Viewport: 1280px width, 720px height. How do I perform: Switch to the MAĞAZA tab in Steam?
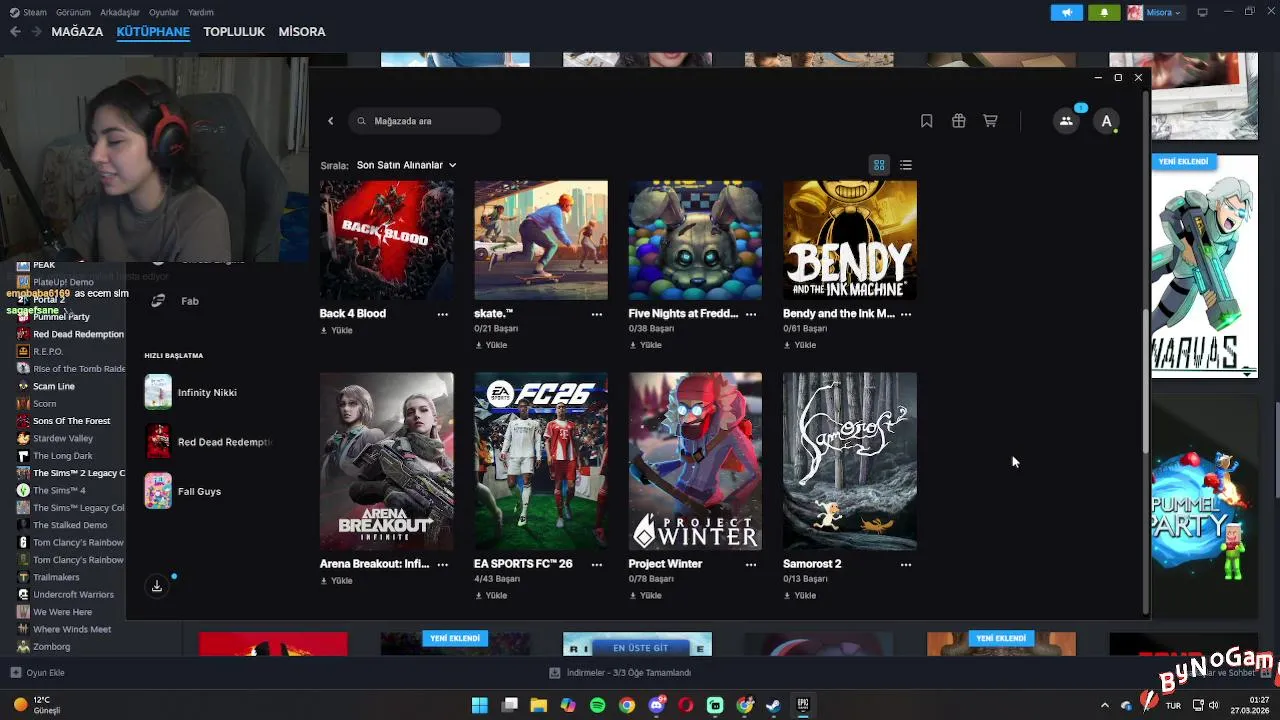click(x=77, y=32)
